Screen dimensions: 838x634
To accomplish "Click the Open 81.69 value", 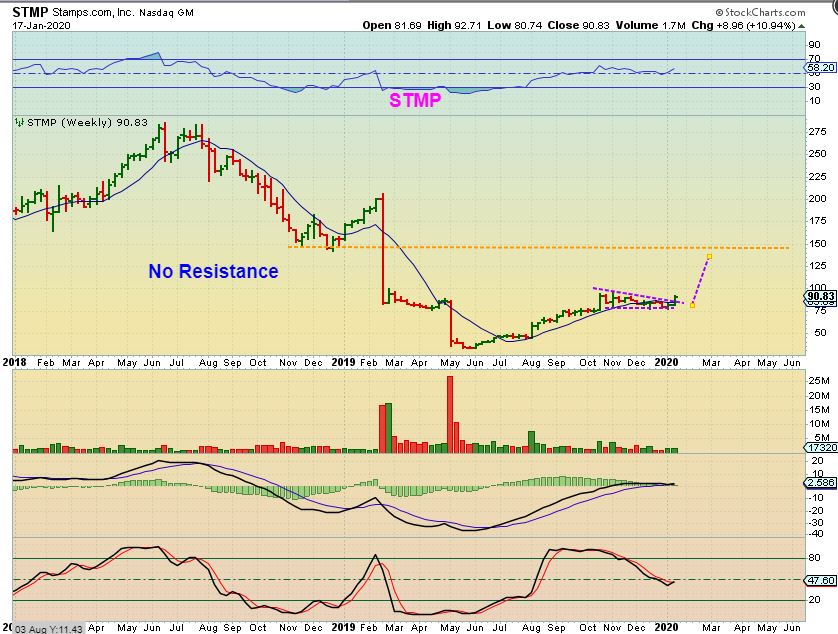I will coord(392,25).
